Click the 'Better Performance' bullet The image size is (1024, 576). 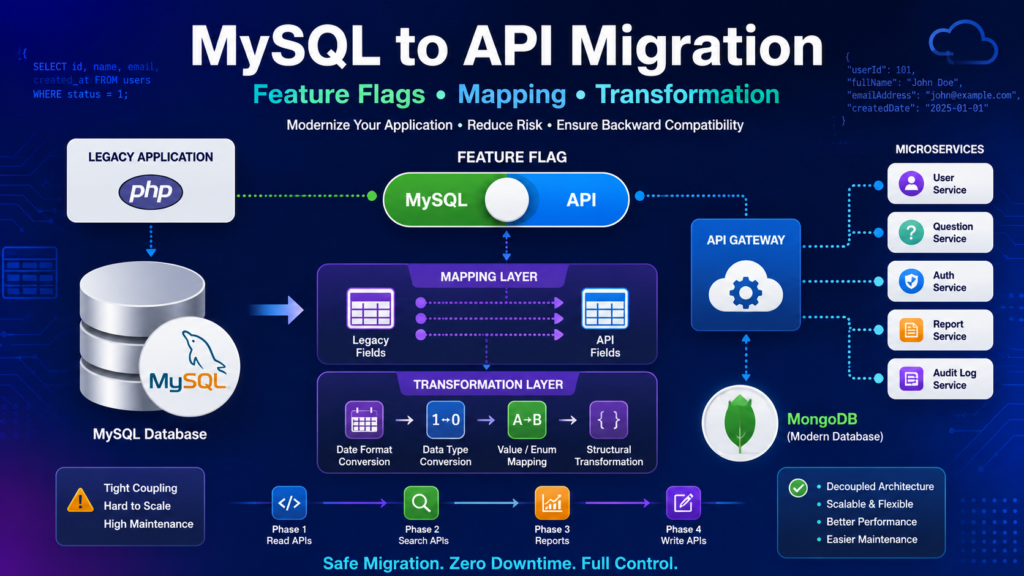(x=871, y=522)
